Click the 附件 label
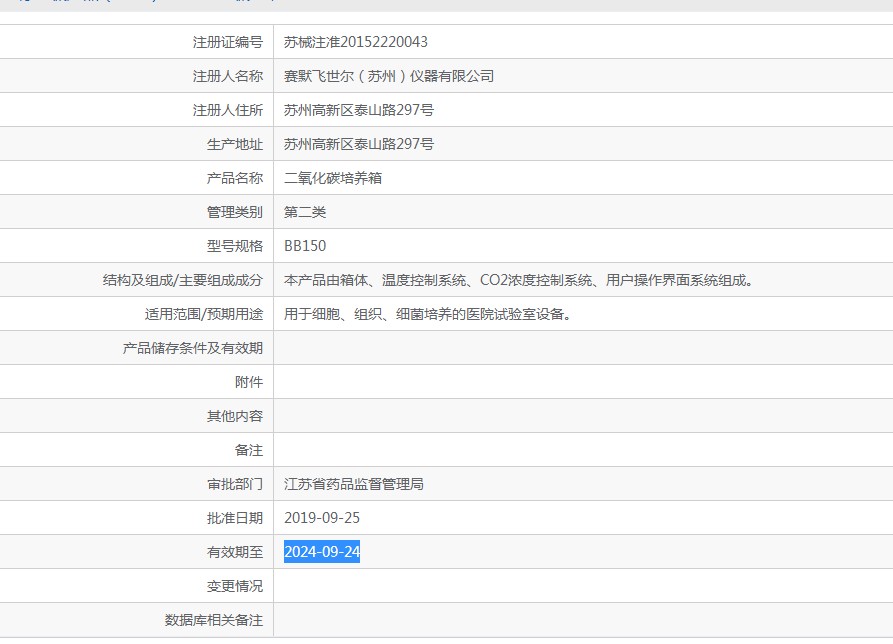The width and height of the screenshot is (893, 644). [249, 382]
